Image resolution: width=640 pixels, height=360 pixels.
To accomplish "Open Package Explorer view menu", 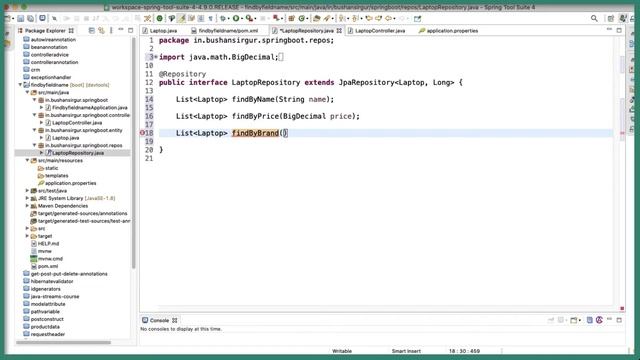I will point(111,31).
